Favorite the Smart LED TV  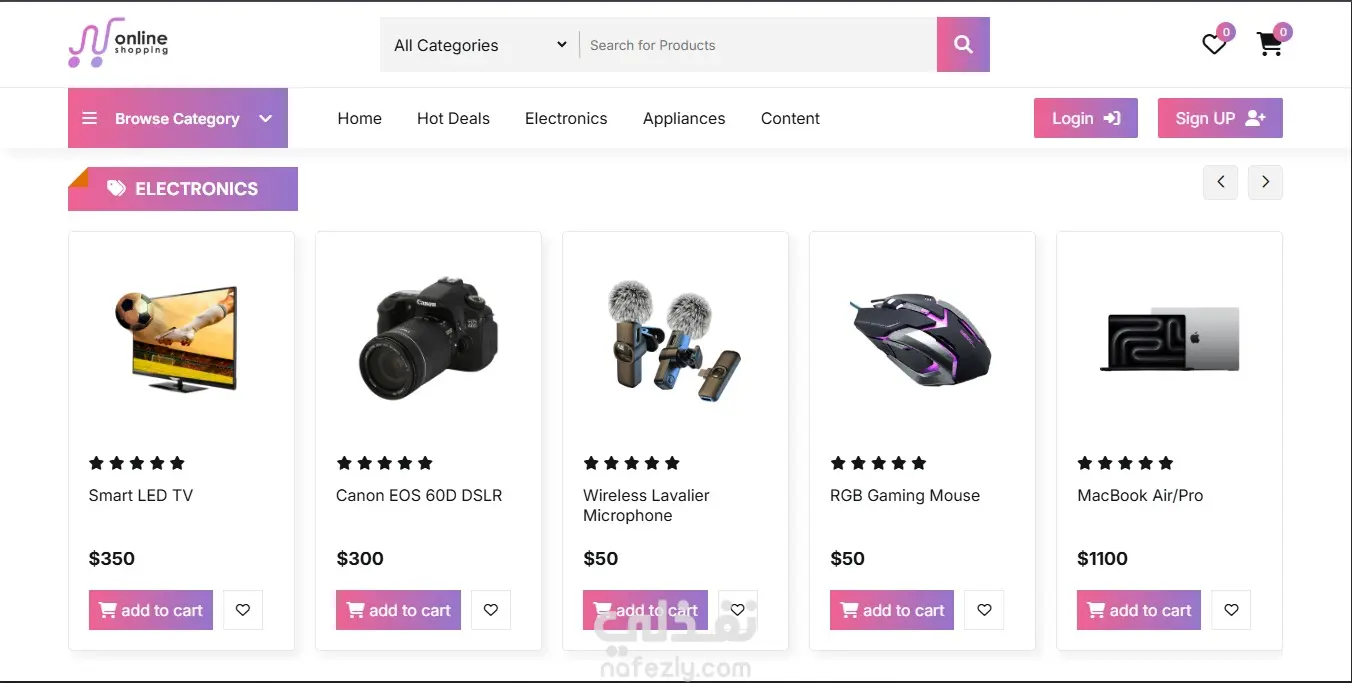[x=243, y=610]
